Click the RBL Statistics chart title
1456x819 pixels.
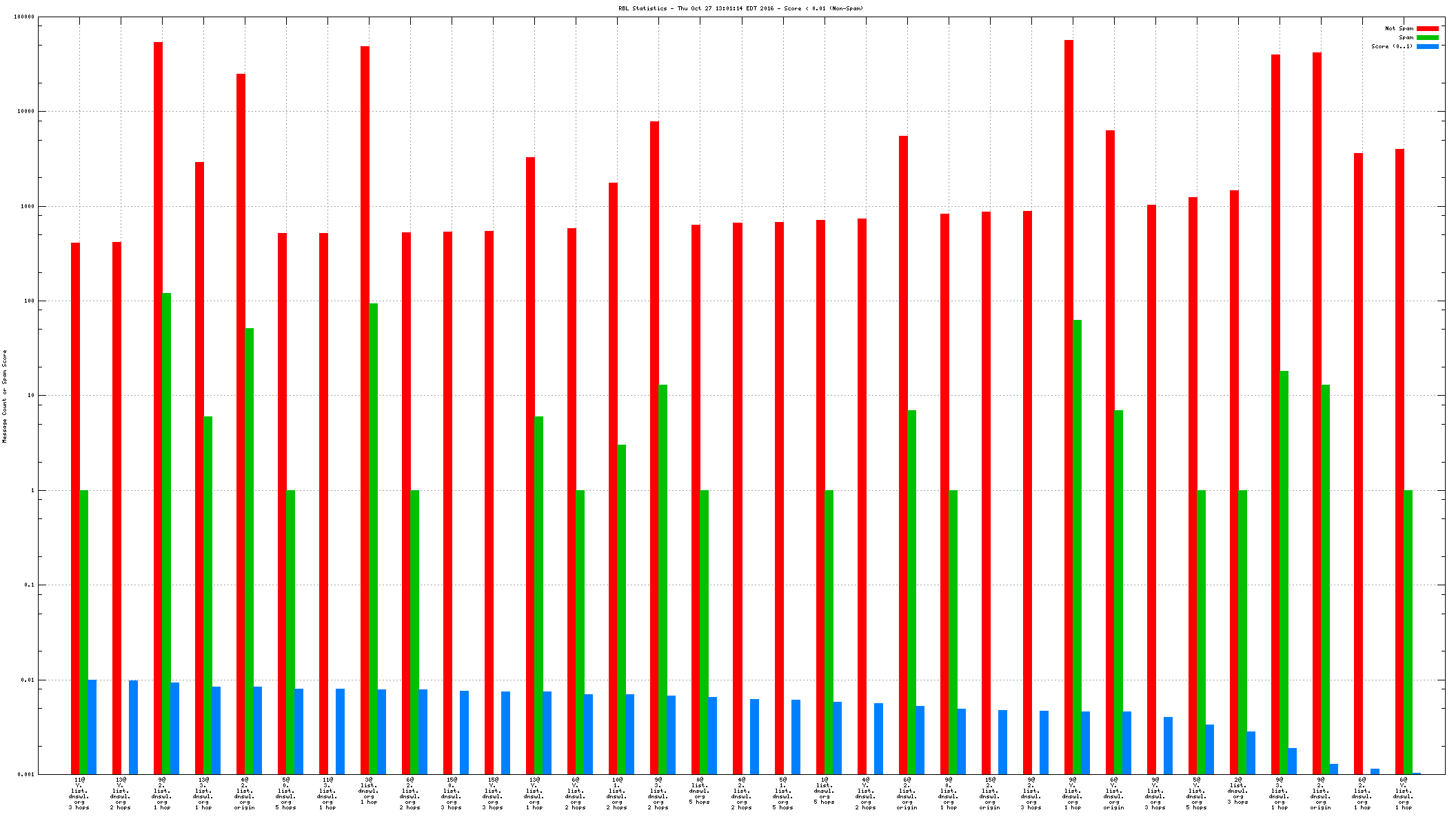pos(740,8)
